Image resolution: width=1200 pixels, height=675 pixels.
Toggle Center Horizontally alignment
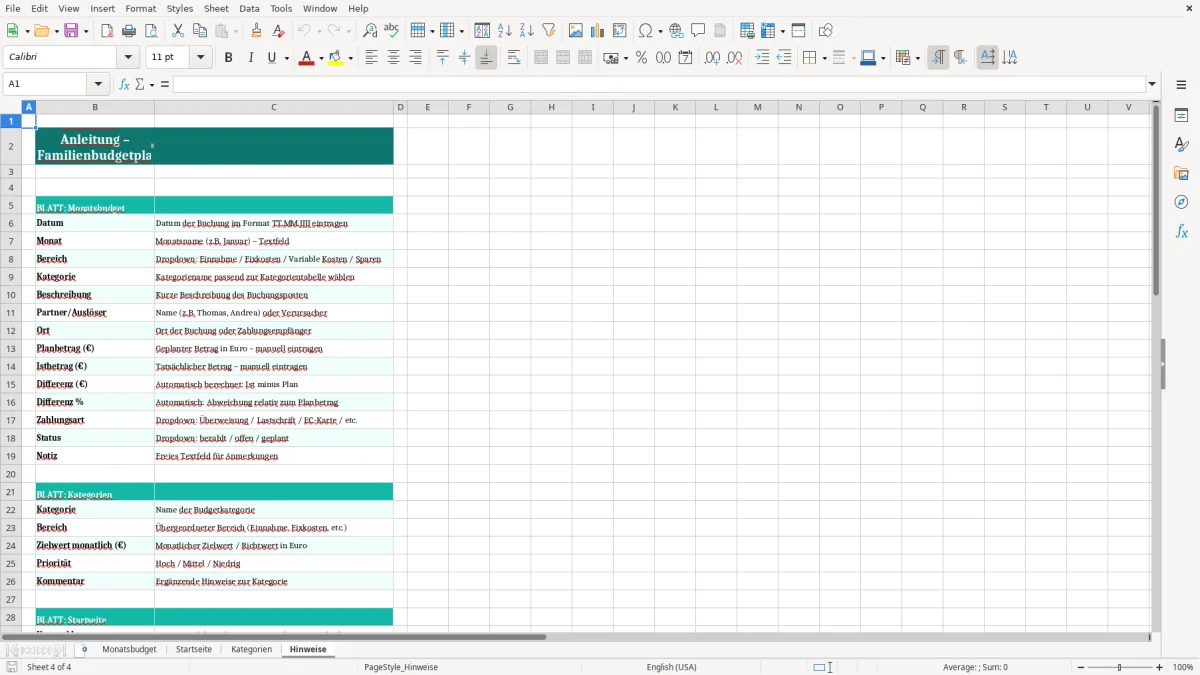click(393, 58)
